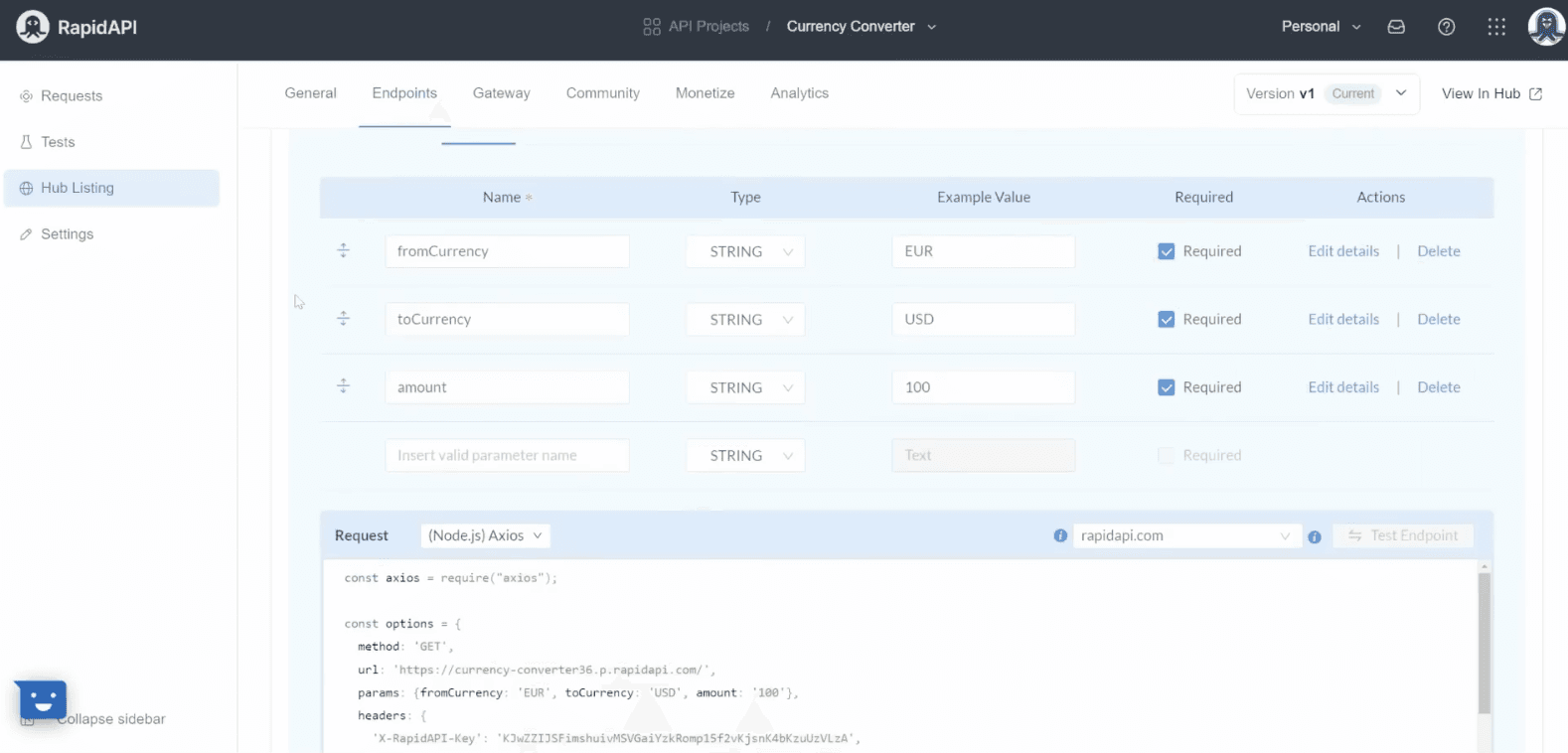Click the EUR example value field
The image size is (1568, 753).
point(983,251)
